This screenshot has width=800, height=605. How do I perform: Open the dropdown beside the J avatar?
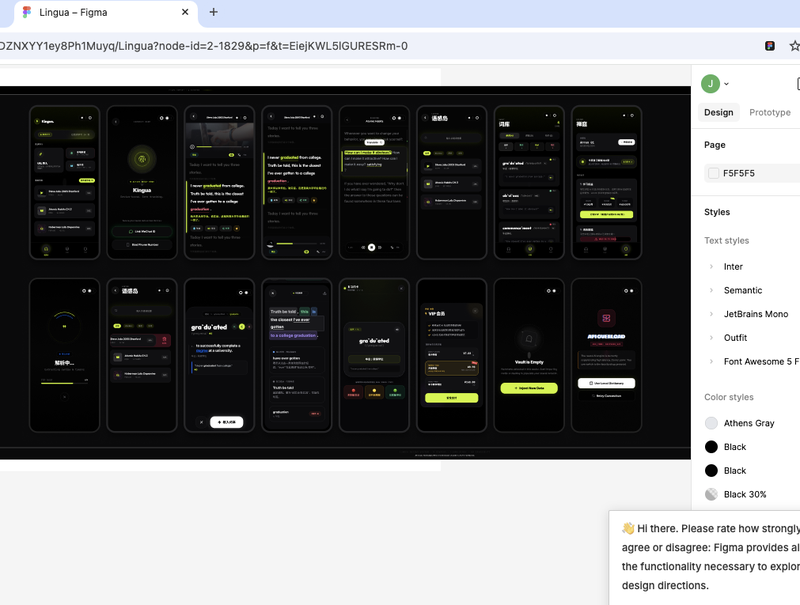727,84
